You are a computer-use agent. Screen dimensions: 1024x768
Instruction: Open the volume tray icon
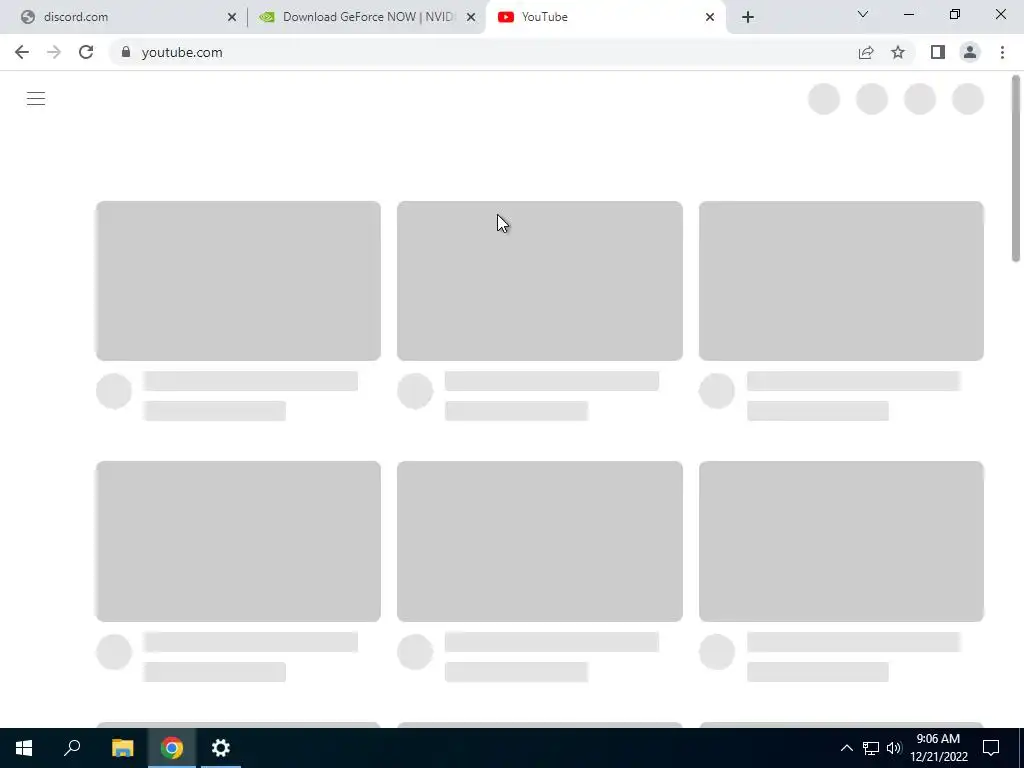point(894,748)
